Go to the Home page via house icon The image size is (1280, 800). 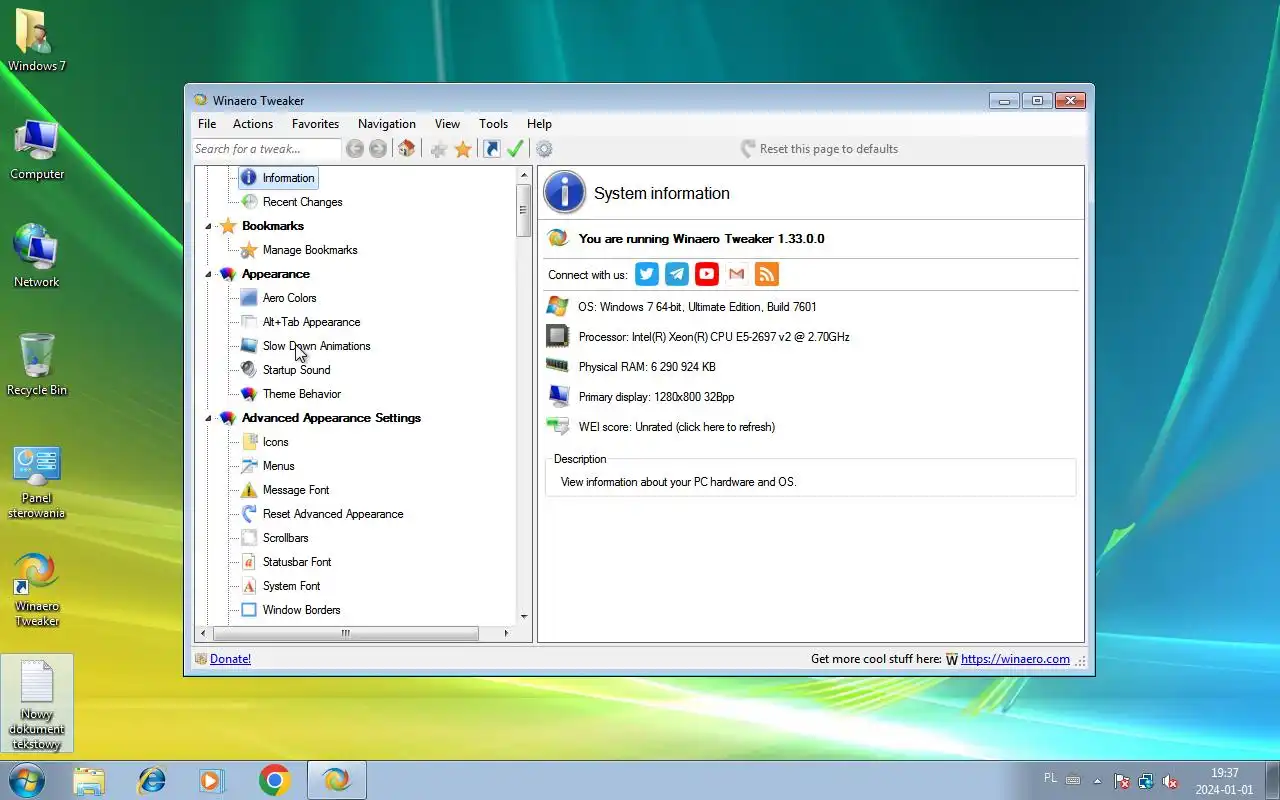click(x=406, y=149)
